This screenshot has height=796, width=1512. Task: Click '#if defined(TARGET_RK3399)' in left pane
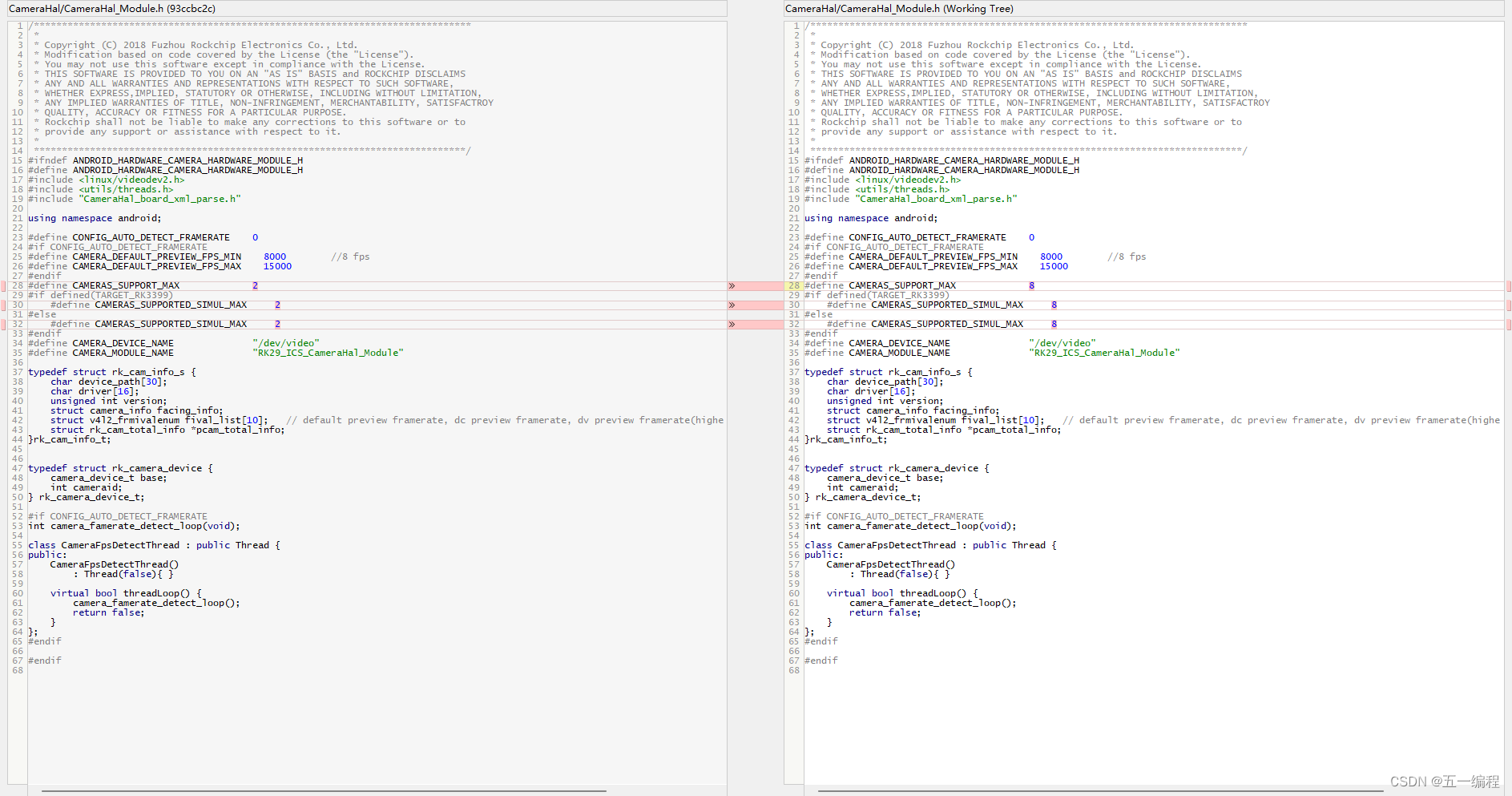[x=101, y=296]
